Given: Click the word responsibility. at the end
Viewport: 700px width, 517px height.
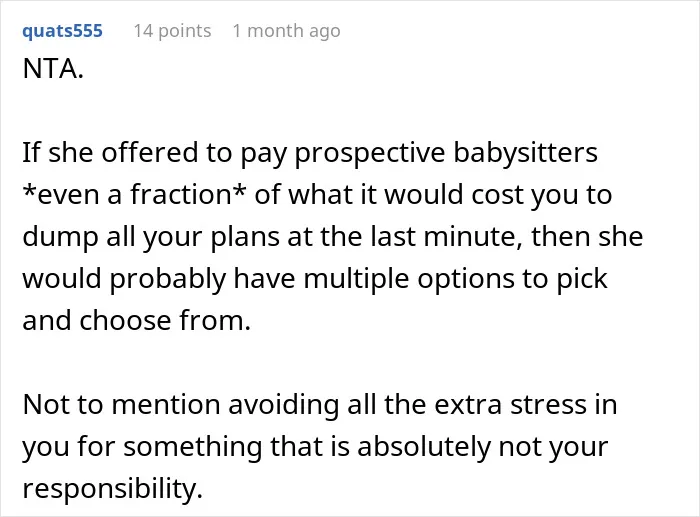Looking at the screenshot, I should 112,489.
